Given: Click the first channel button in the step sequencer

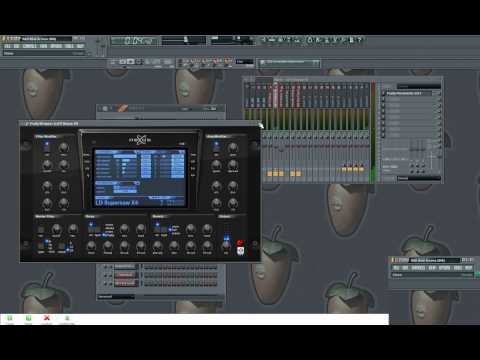Looking at the screenshot, I should pyautogui.click(x=125, y=267).
